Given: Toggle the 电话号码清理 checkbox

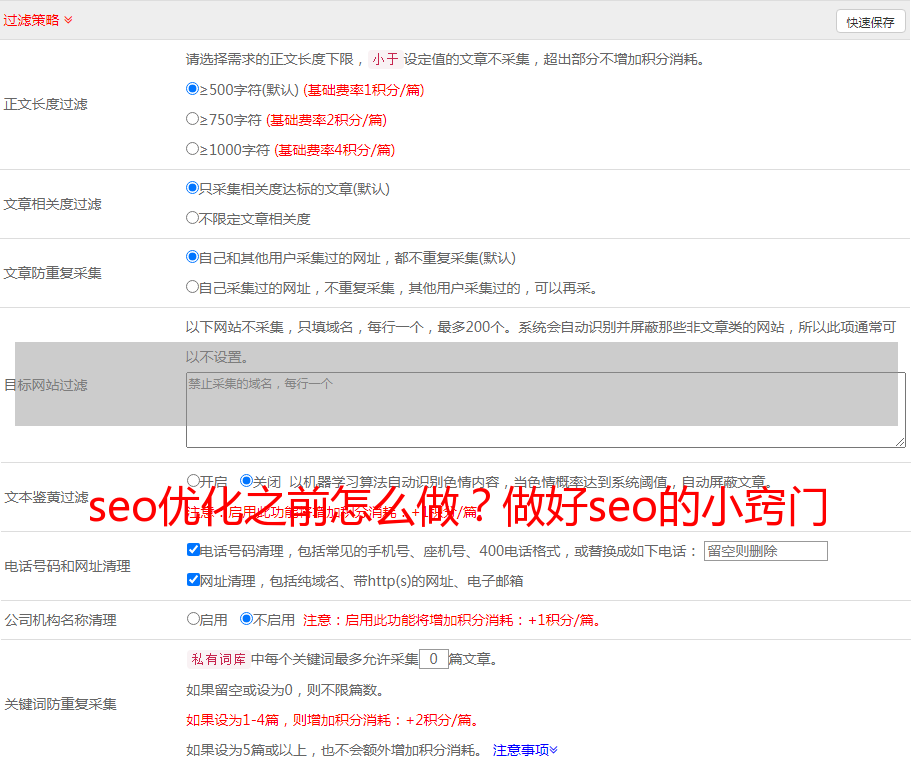Looking at the screenshot, I should tap(193, 550).
